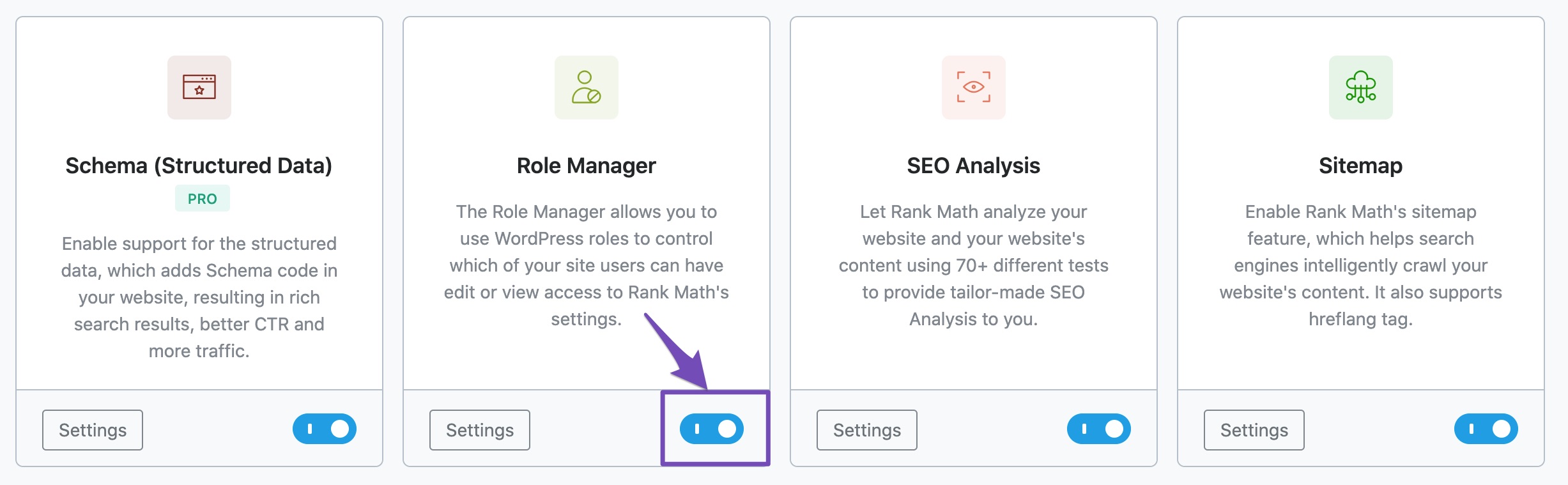Click the SEO Analysis eye icon
The height and width of the screenshot is (485, 1568).
click(x=973, y=88)
